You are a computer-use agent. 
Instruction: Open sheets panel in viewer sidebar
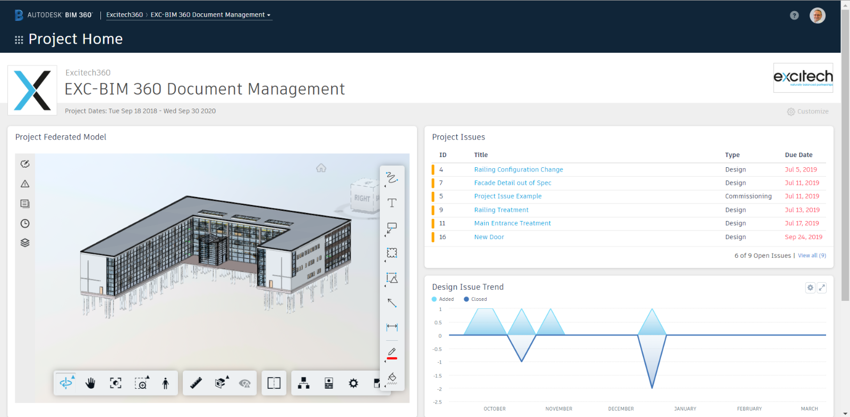[x=24, y=203]
